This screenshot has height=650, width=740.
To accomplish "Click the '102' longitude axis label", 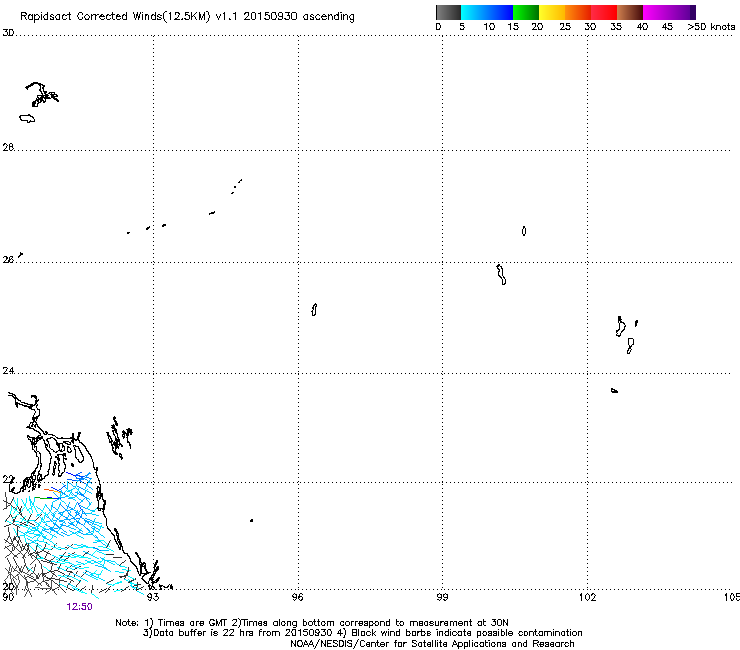I will (x=587, y=597).
